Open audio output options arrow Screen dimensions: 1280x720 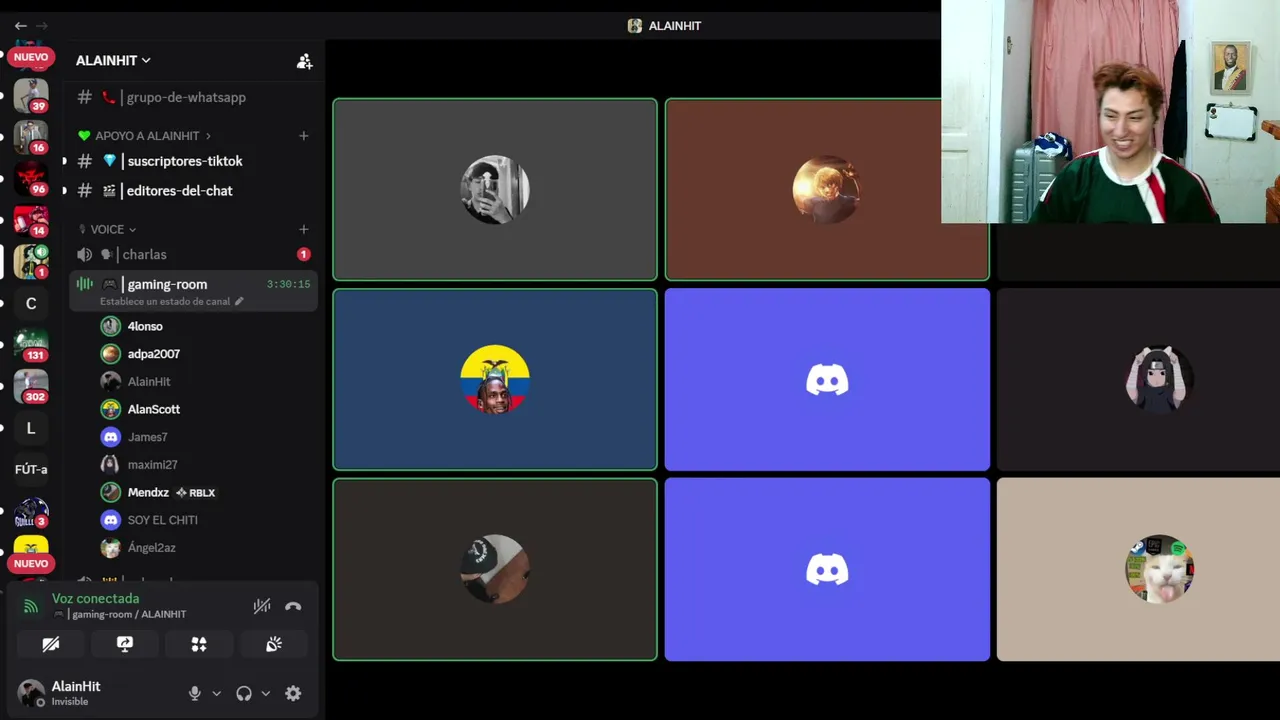coord(265,693)
